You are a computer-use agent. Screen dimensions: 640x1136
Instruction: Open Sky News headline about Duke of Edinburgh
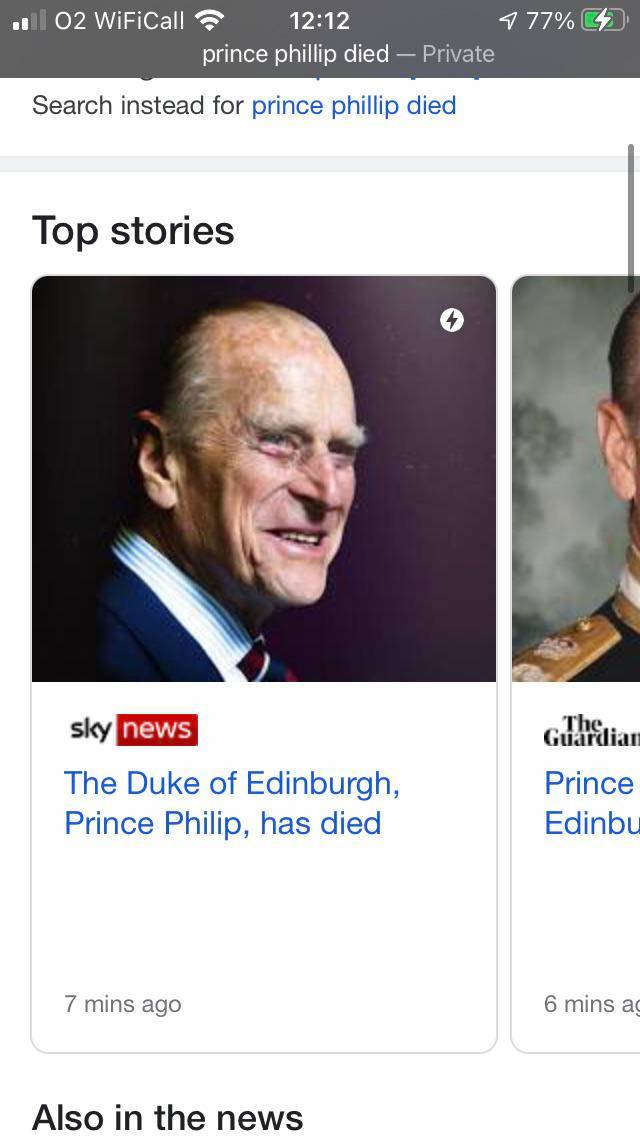point(233,803)
